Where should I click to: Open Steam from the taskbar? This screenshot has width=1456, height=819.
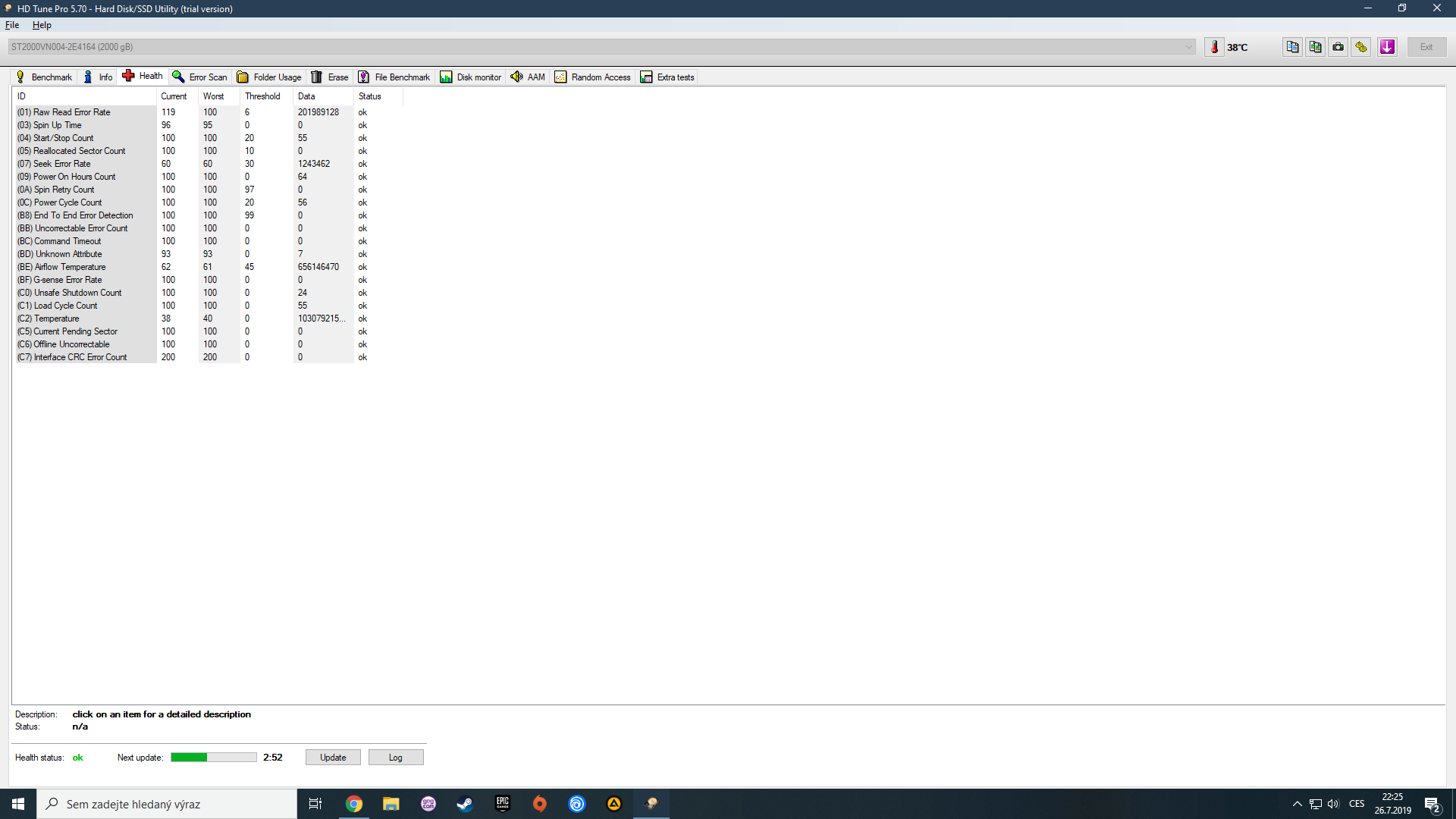pyautogui.click(x=465, y=804)
